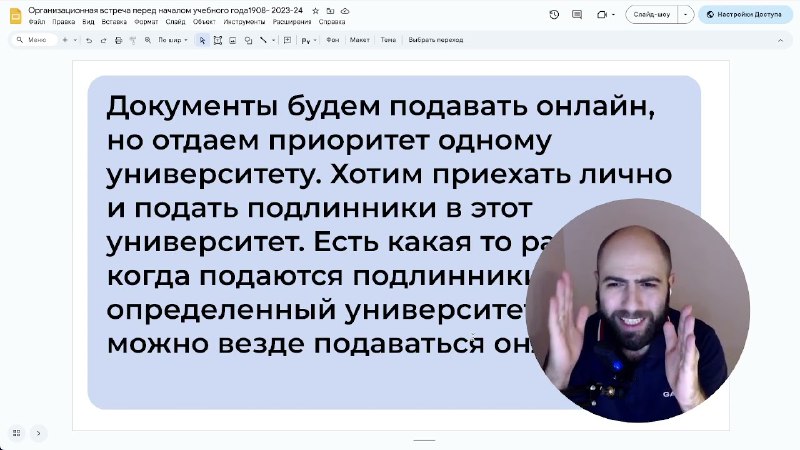Select the paint format tool
Screen dimensions: 800x450
[x=133, y=40]
